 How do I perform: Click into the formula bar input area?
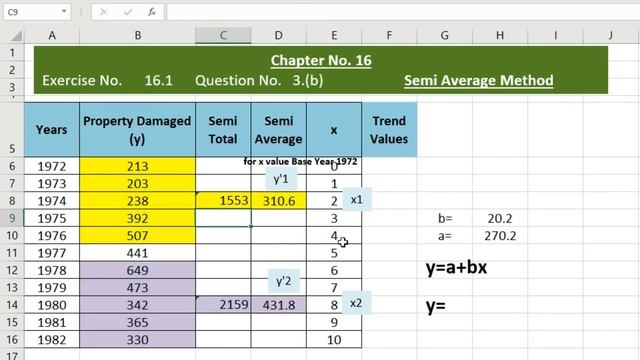click(x=403, y=12)
